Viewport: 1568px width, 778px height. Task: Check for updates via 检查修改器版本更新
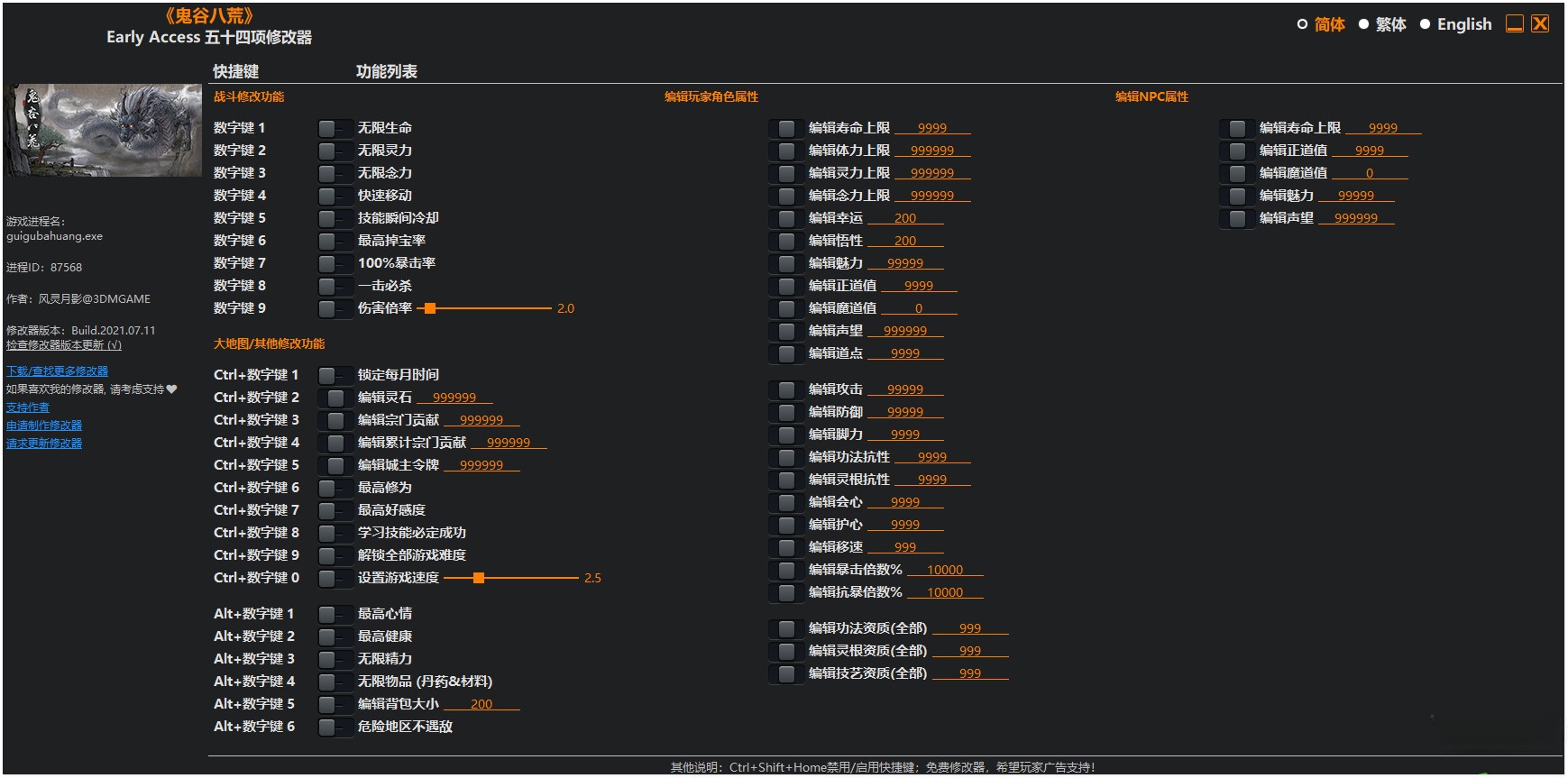63,345
